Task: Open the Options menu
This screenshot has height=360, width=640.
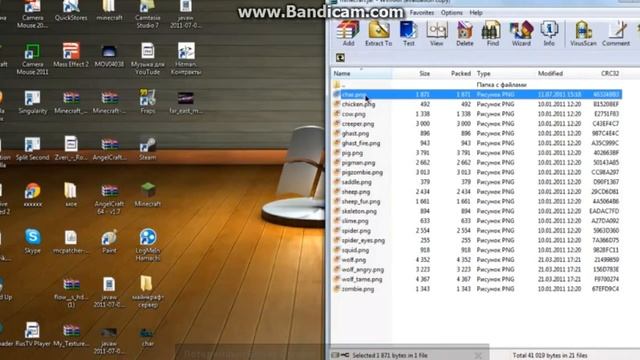Action: [x=451, y=13]
